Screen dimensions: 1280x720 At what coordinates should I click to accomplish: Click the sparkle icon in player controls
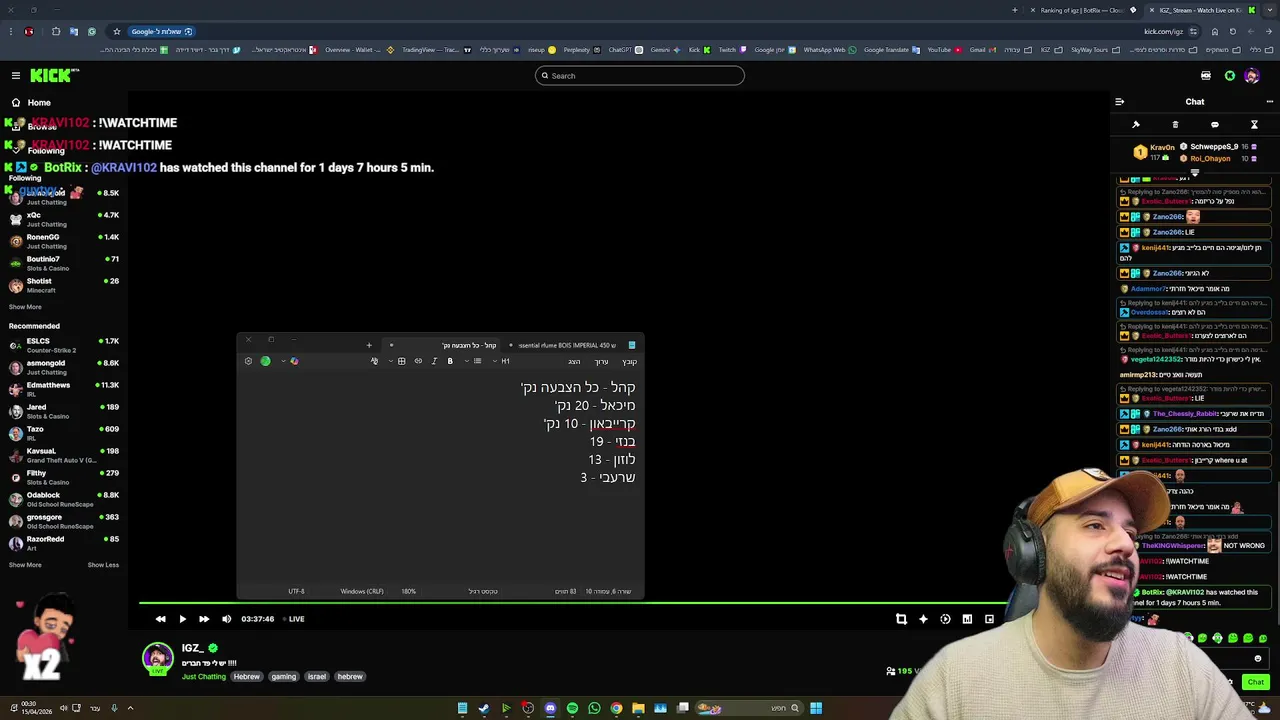[x=923, y=619]
